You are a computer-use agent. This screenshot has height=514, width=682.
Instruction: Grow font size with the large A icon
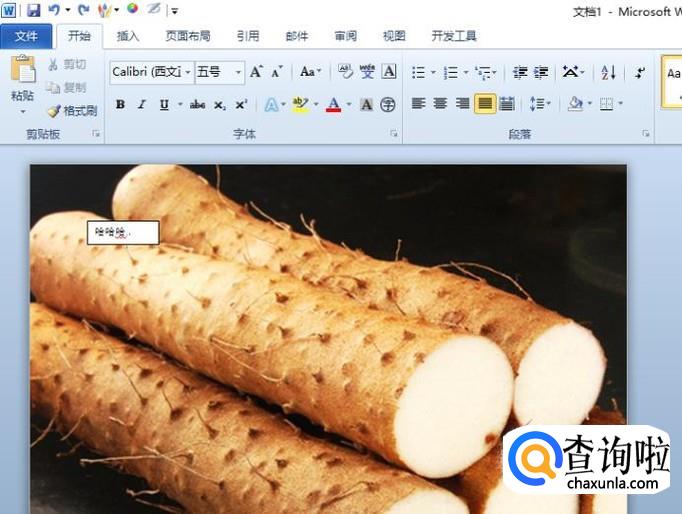(x=256, y=72)
